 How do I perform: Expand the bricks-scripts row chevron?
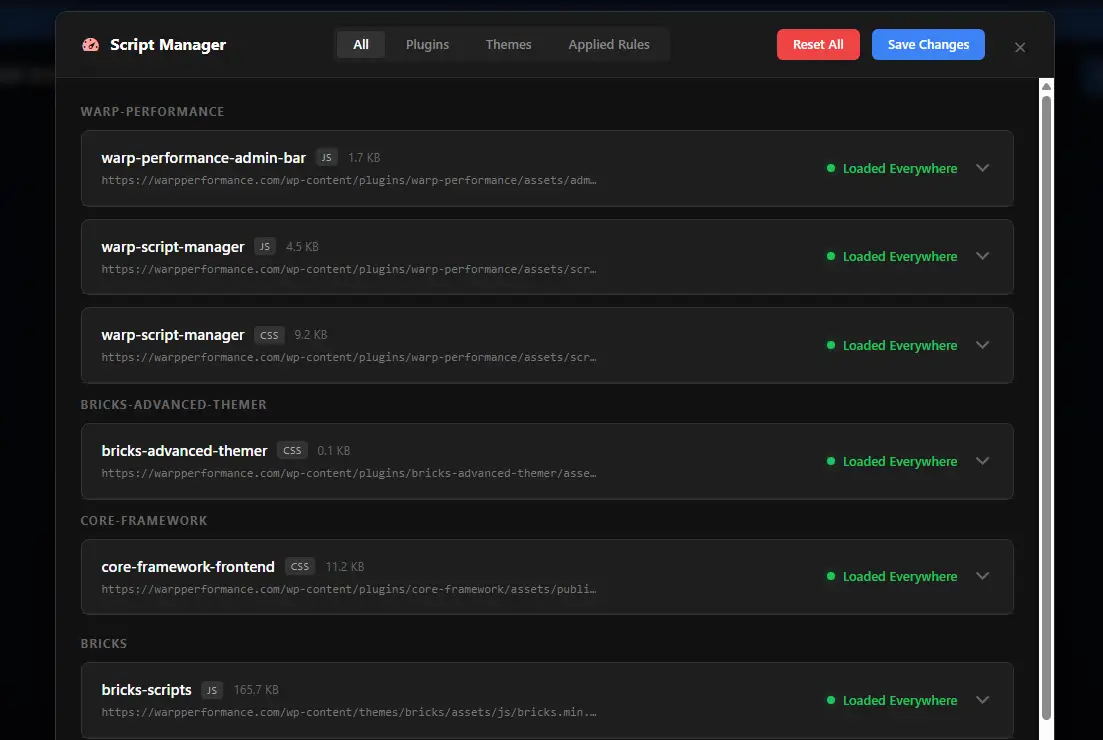982,700
